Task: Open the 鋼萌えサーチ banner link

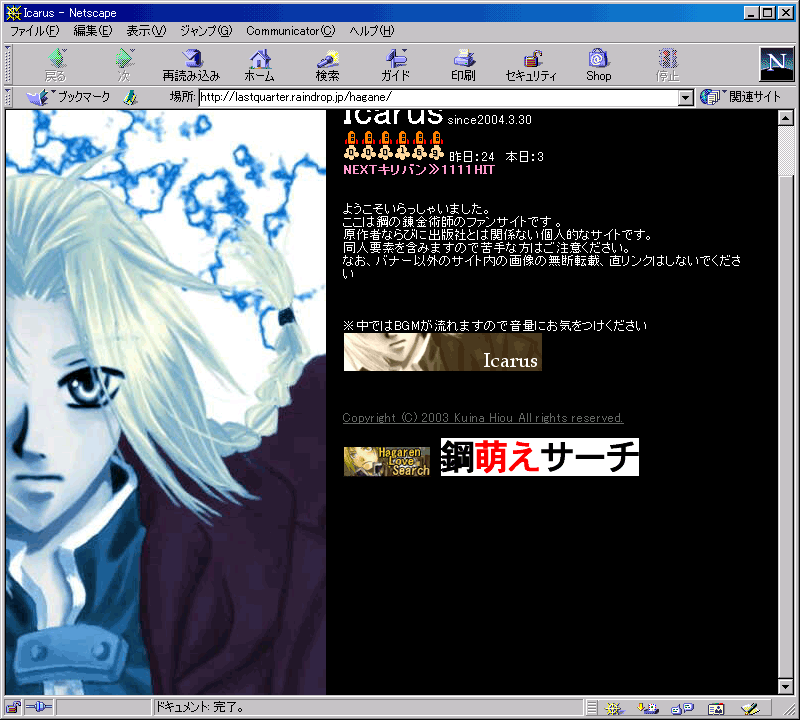Action: tap(540, 457)
